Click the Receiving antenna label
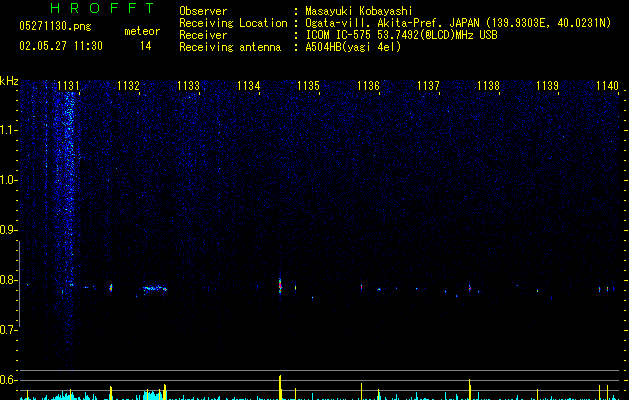 (230, 47)
